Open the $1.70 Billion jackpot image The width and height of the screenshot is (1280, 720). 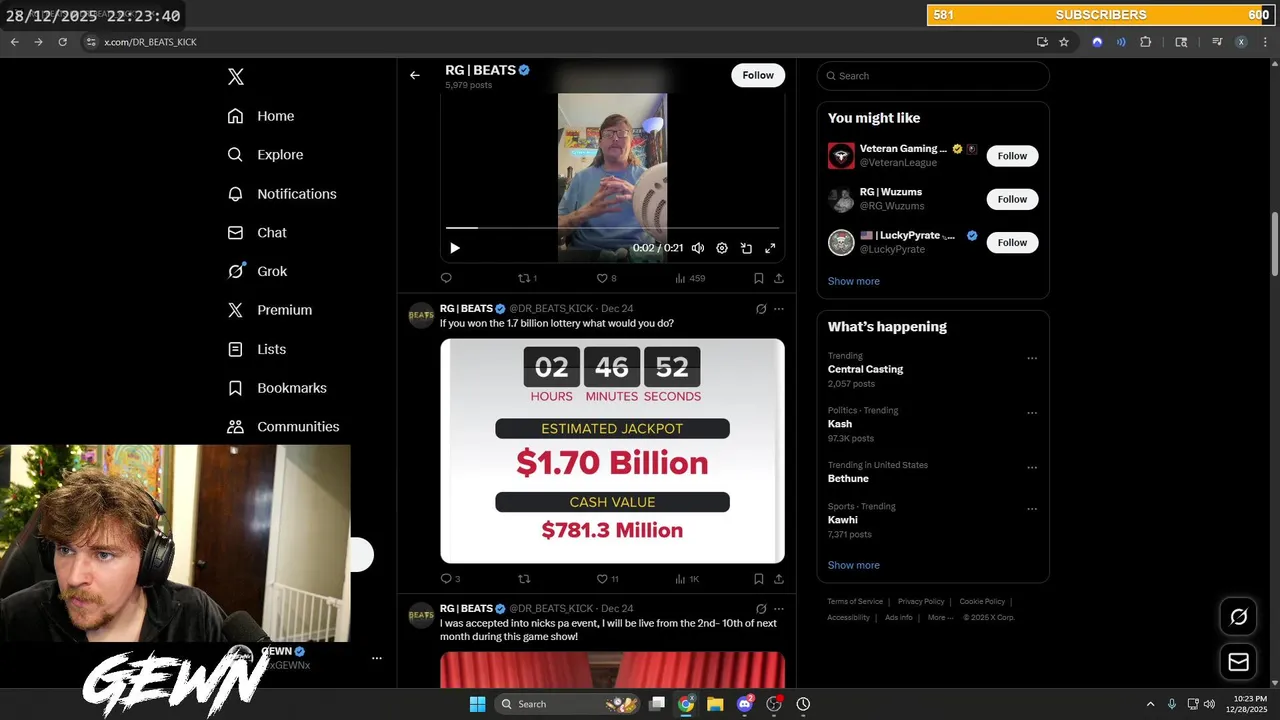[612, 451]
